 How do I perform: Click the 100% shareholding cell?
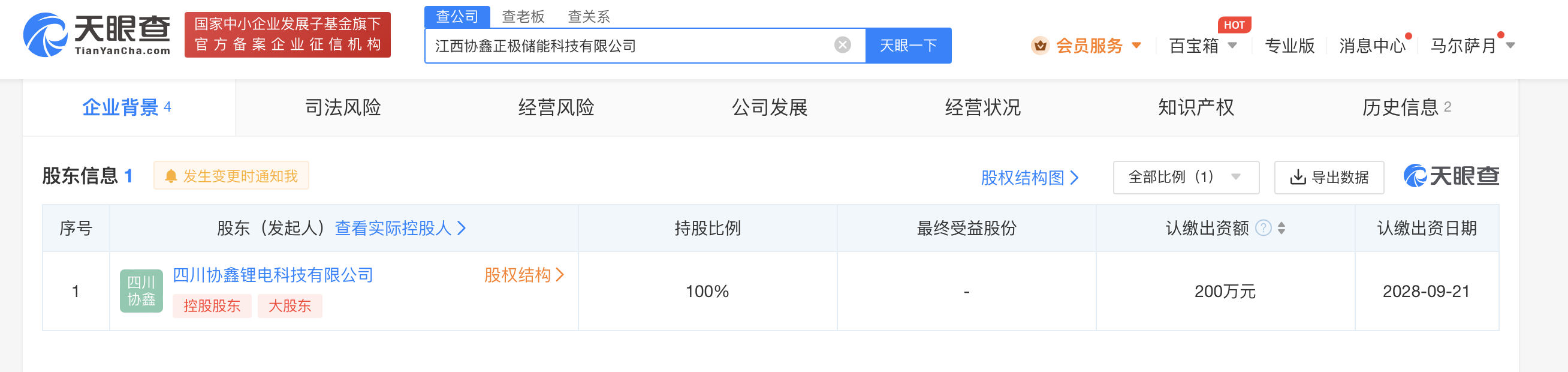(707, 292)
